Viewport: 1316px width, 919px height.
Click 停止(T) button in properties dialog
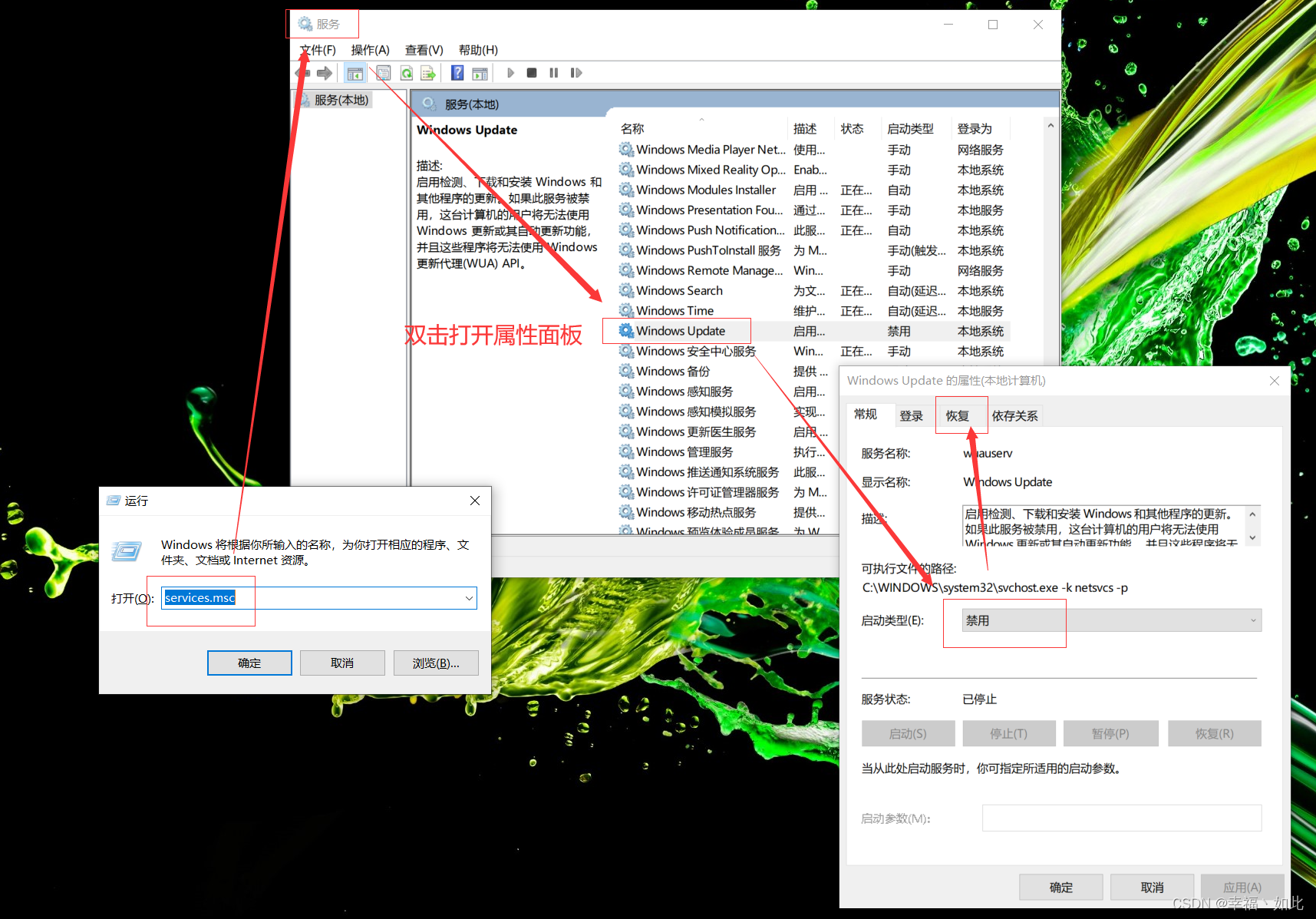(x=1008, y=734)
